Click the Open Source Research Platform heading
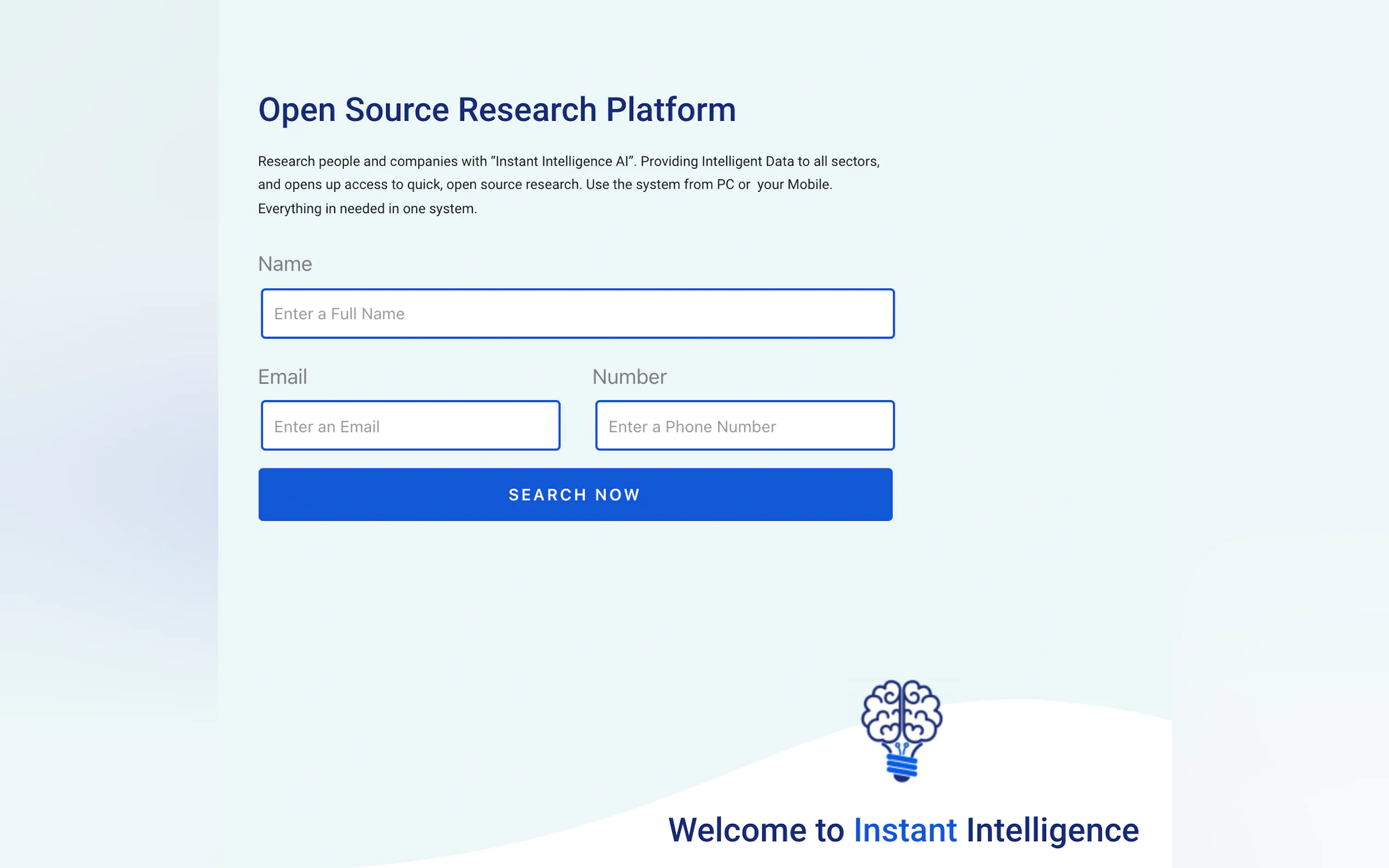This screenshot has width=1389, height=868. [497, 110]
